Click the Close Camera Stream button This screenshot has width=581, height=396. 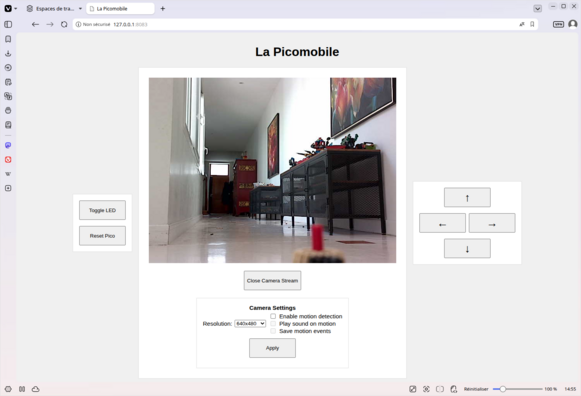point(272,280)
